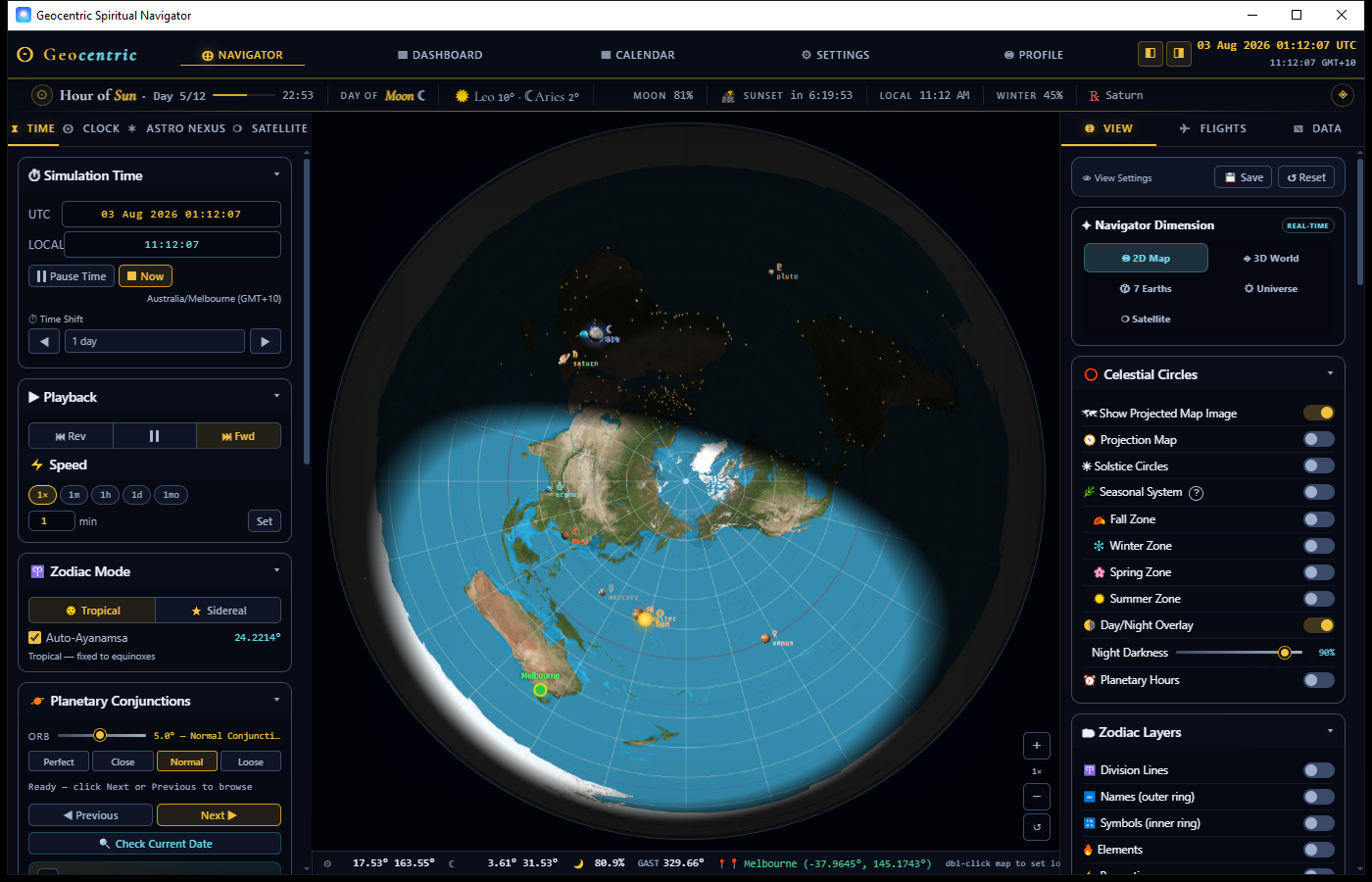Enable Seasonal System toggle
1372x882 pixels.
pyautogui.click(x=1319, y=492)
